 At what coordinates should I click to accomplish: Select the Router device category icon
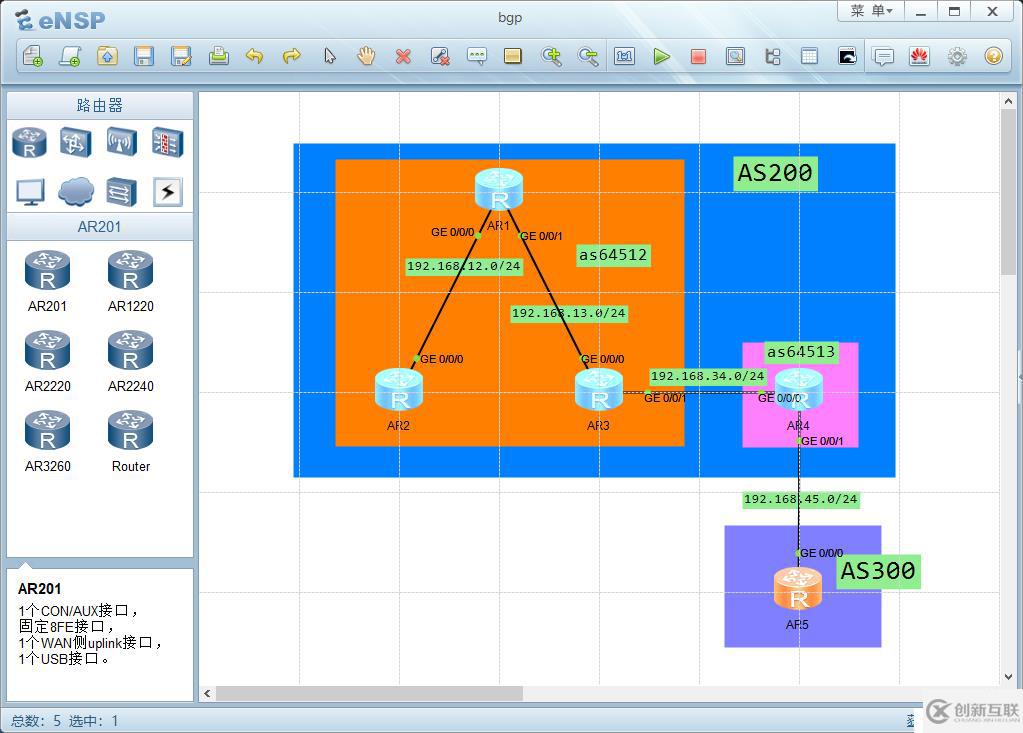(29, 142)
